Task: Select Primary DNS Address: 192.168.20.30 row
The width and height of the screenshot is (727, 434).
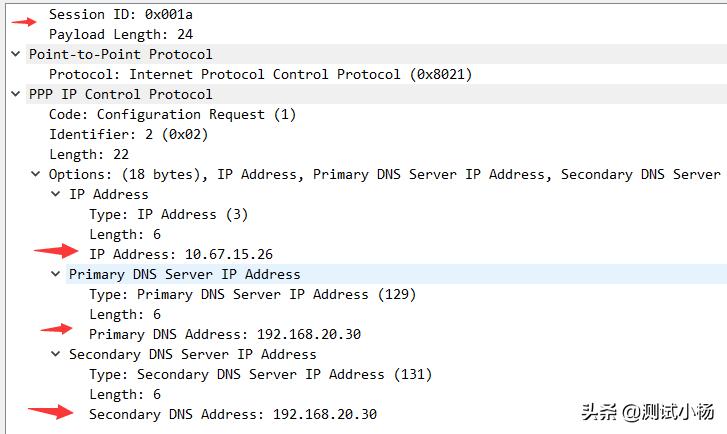Action: [x=225, y=334]
